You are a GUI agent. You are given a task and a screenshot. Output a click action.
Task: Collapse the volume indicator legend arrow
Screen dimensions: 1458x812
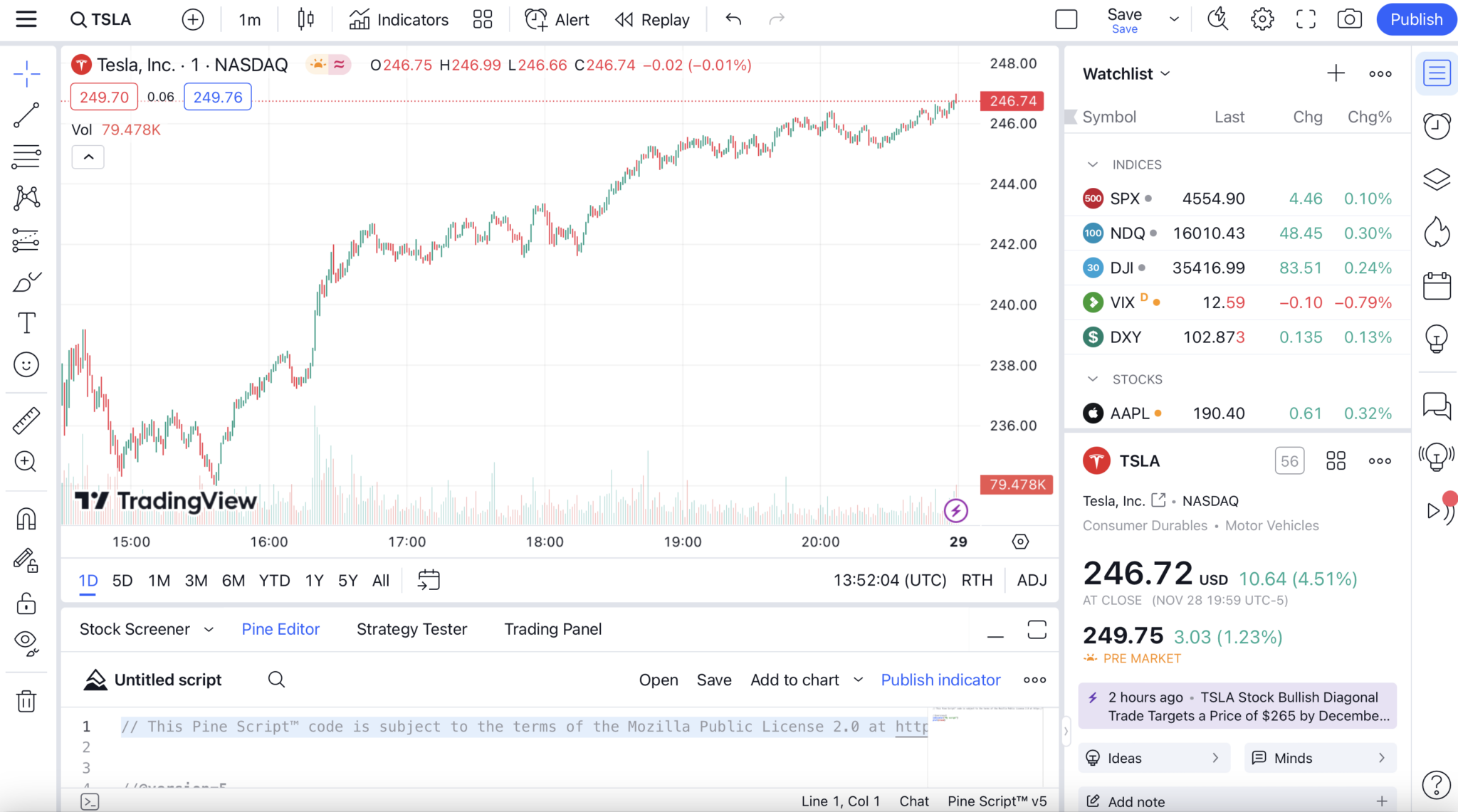coord(87,157)
